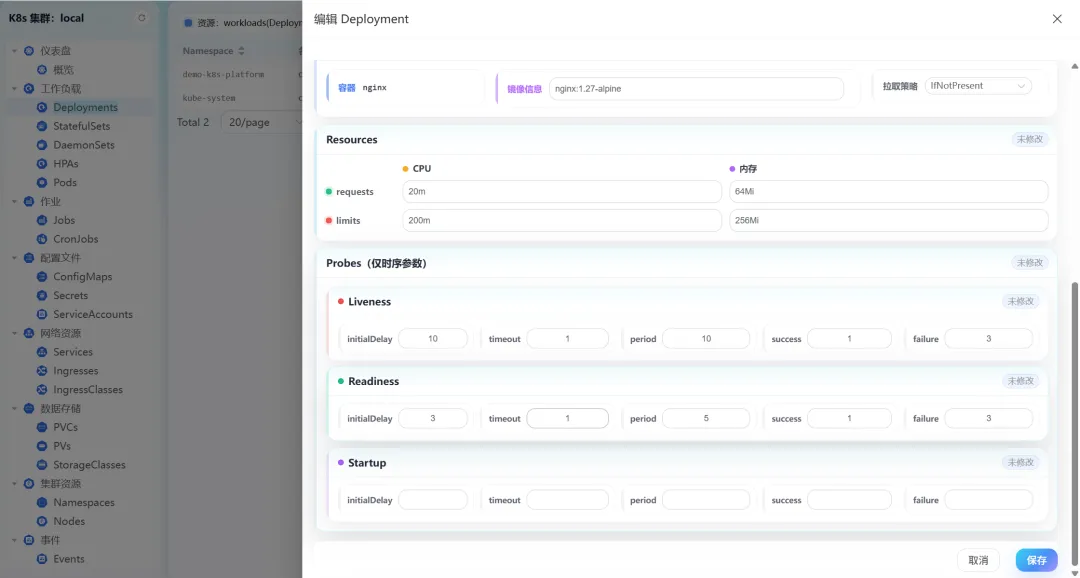Click the Liveness initialDelay field
Image resolution: width=1080 pixels, height=578 pixels.
pyautogui.click(x=433, y=339)
